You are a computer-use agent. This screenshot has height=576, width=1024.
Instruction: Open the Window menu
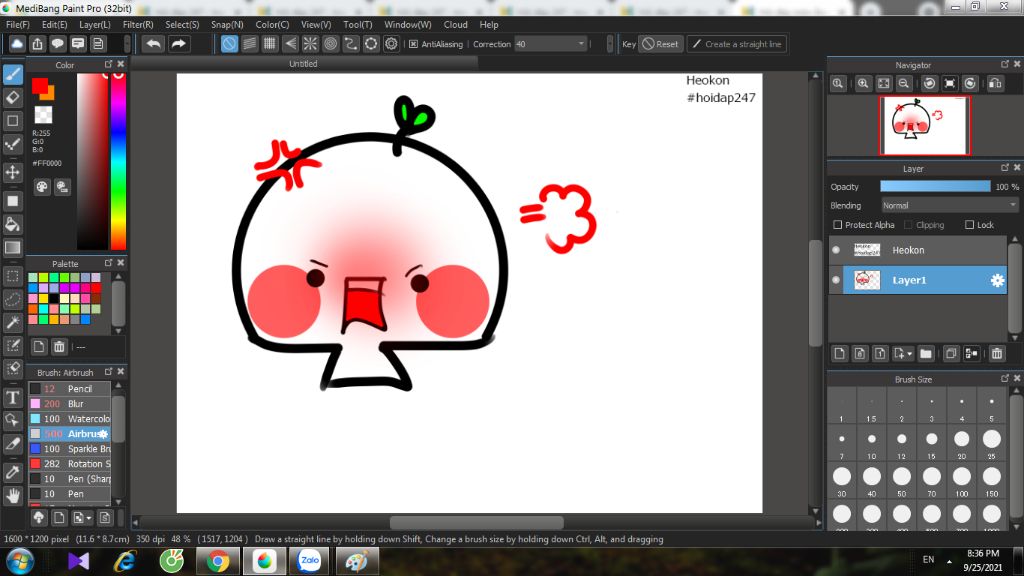[408, 24]
